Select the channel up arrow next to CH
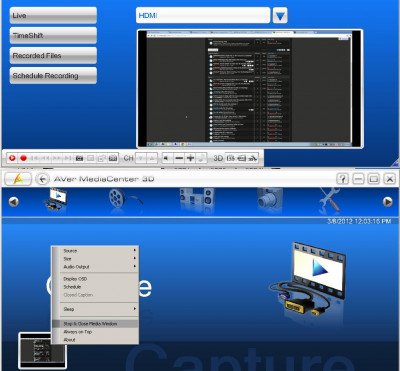400x371 pixels. coord(152,158)
